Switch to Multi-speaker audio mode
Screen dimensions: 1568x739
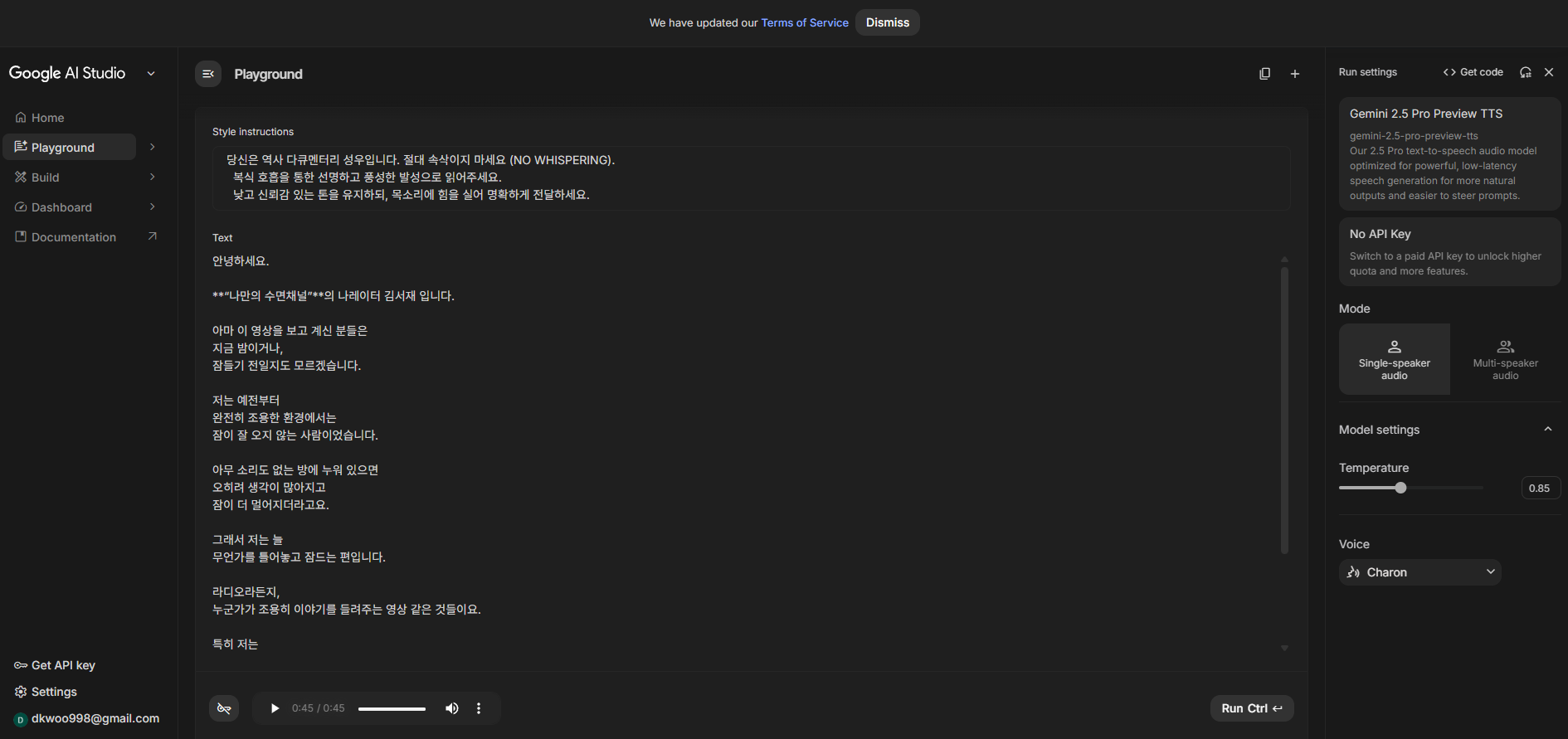click(1505, 359)
